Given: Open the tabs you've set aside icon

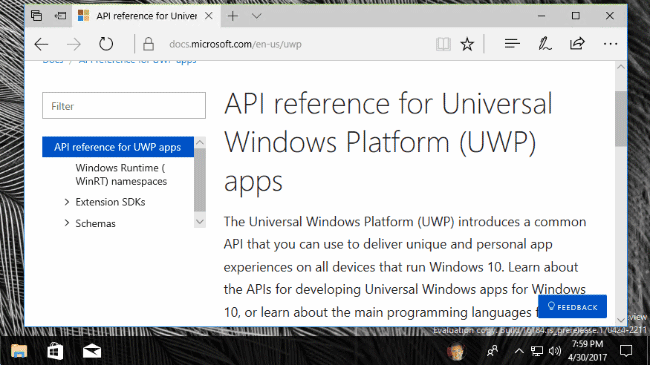Looking at the screenshot, I should tap(36, 16).
